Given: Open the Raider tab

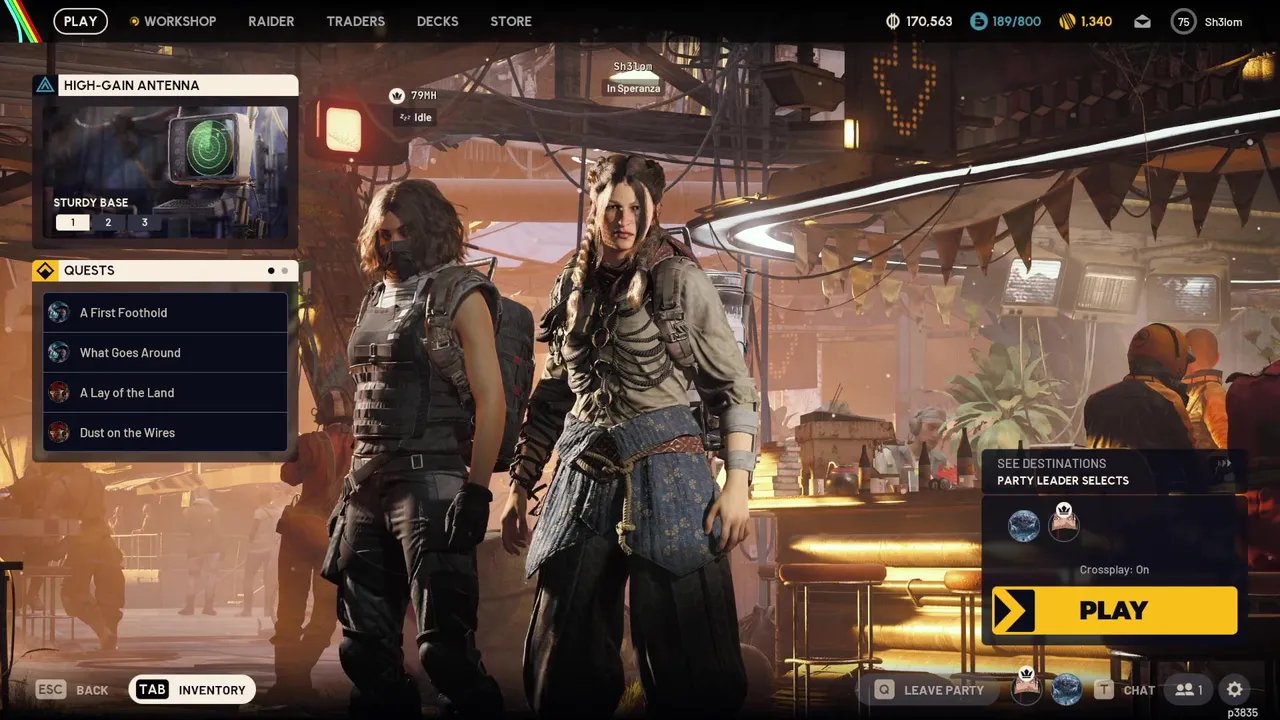Looking at the screenshot, I should [x=271, y=21].
